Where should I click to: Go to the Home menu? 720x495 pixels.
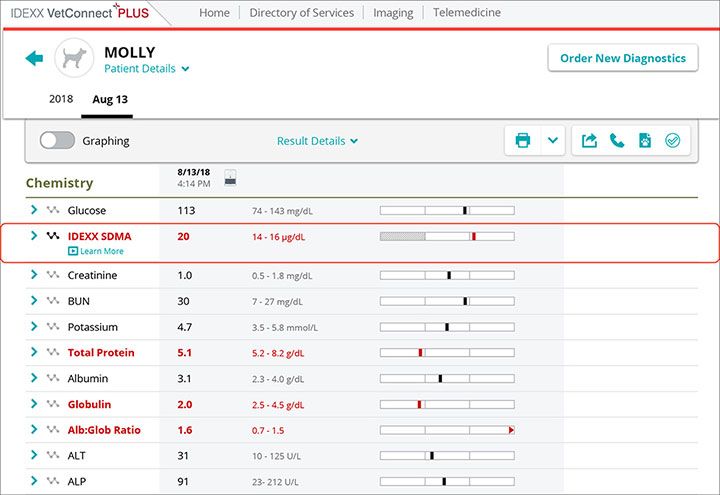click(x=214, y=13)
